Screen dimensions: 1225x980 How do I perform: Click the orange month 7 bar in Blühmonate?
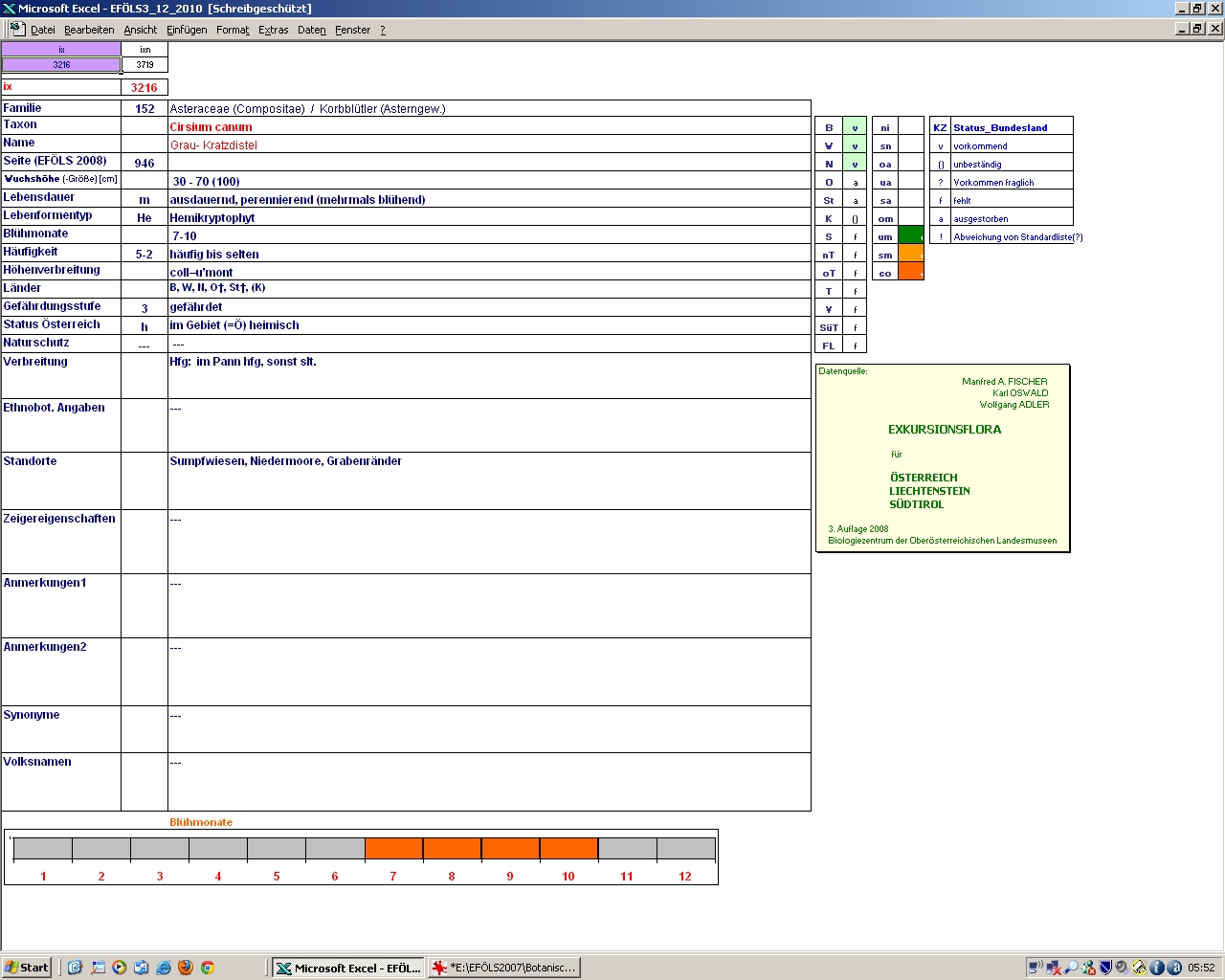(393, 849)
